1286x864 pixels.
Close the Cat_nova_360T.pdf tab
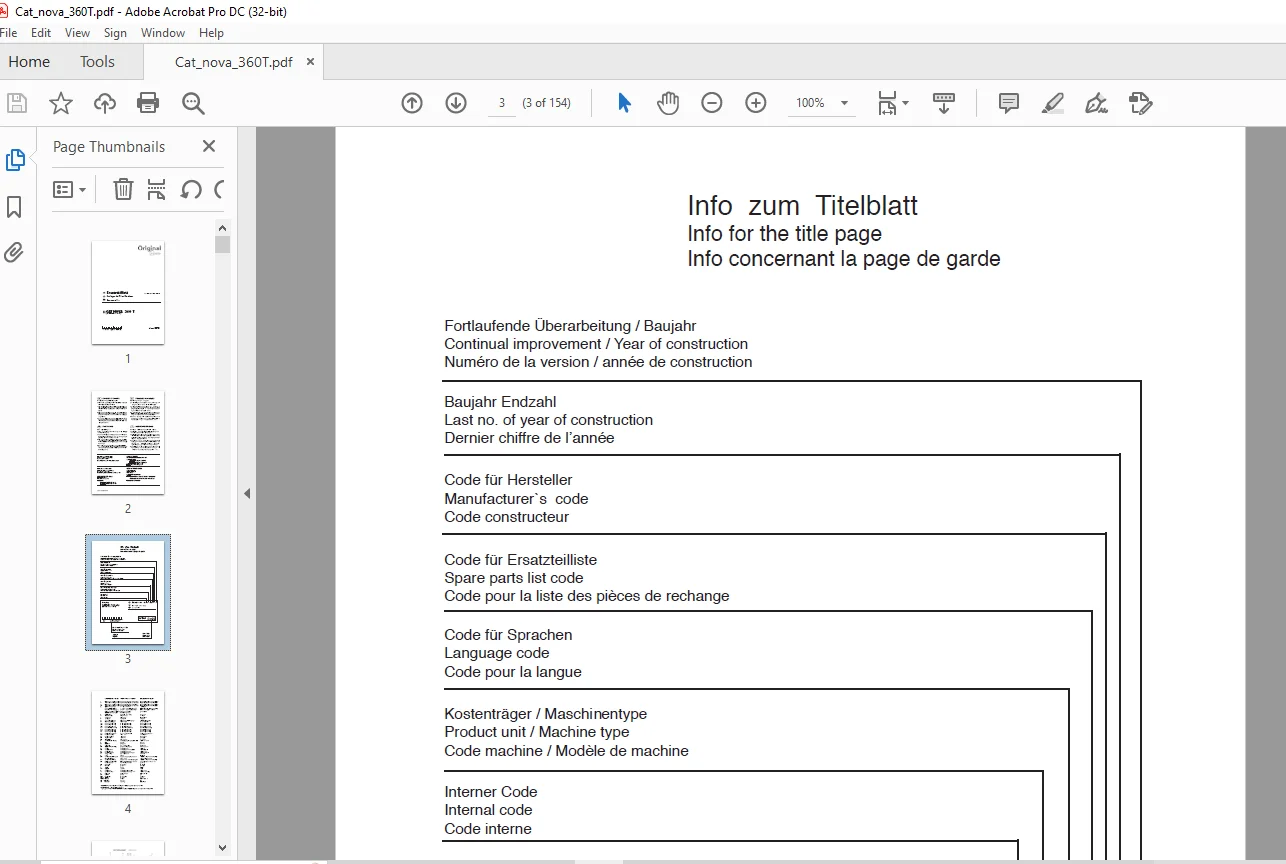point(310,62)
